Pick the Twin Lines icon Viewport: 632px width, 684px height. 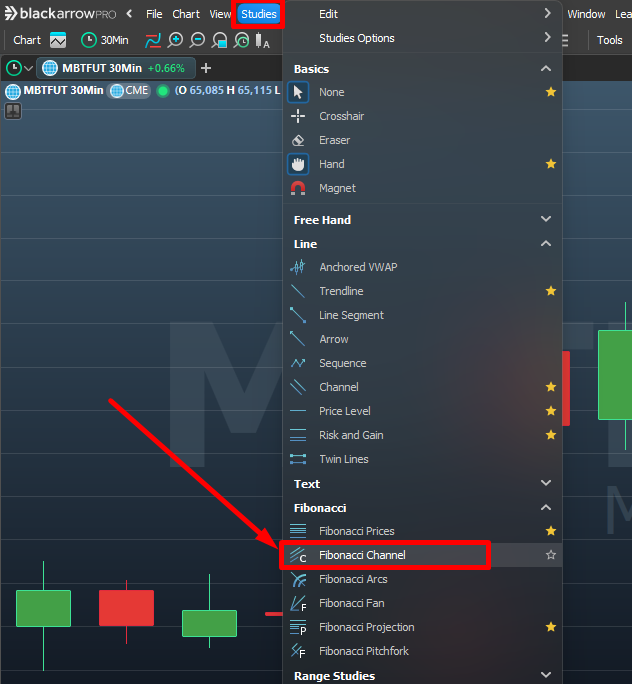(x=298, y=459)
